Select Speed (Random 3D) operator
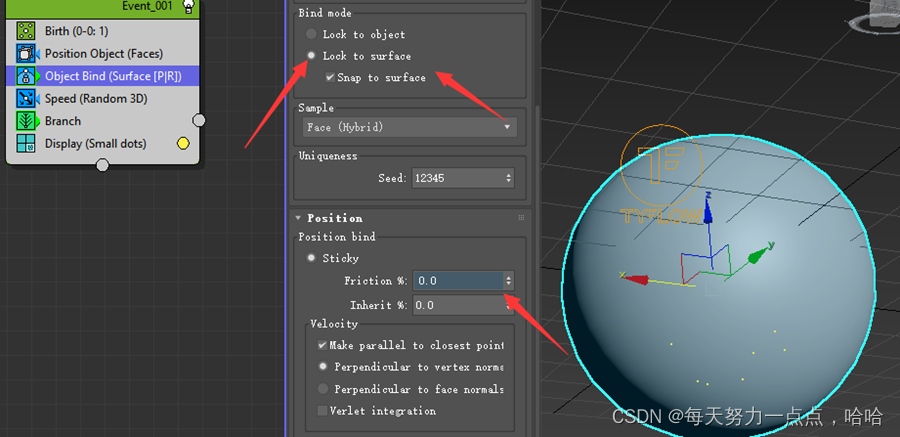This screenshot has width=900, height=437. [x=103, y=99]
